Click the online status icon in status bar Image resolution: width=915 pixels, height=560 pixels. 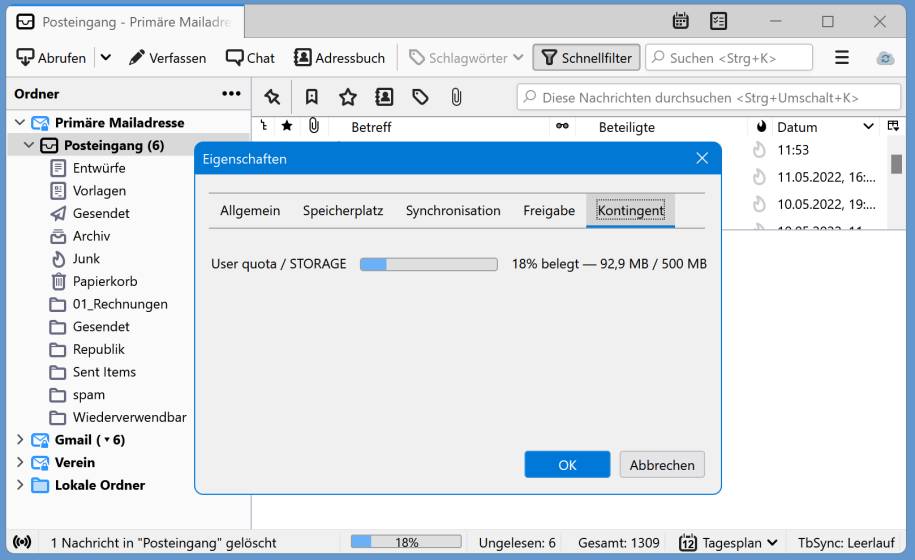(22, 542)
